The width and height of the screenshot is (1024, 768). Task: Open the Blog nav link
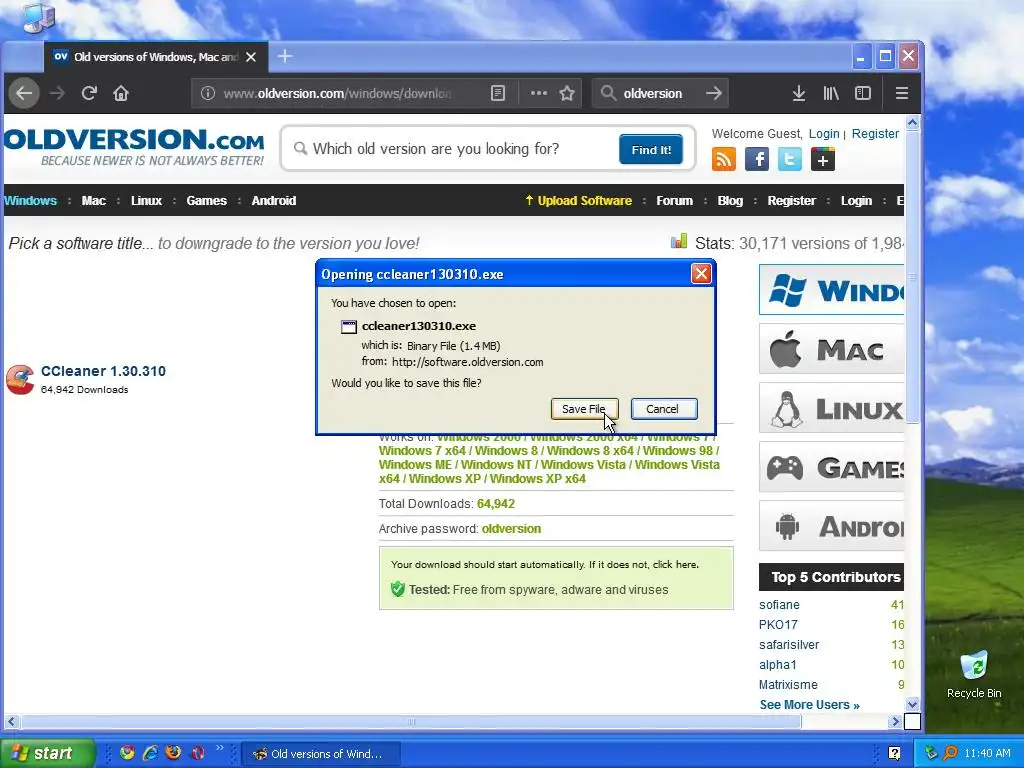coord(730,200)
